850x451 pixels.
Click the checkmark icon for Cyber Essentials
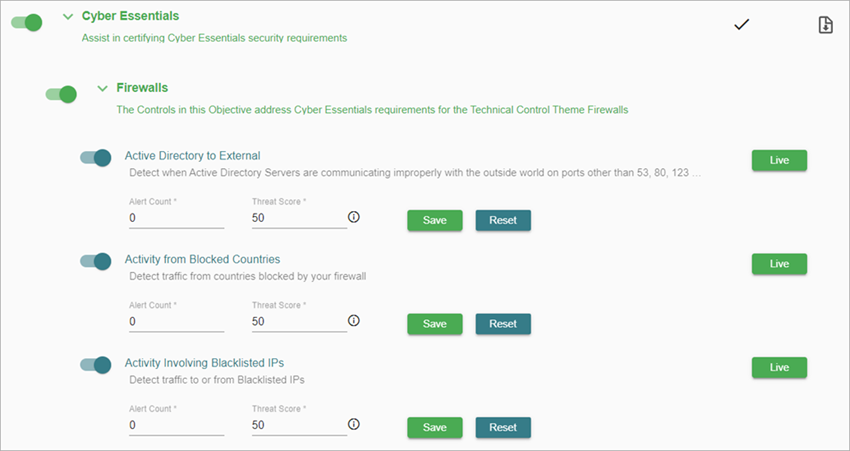point(741,24)
